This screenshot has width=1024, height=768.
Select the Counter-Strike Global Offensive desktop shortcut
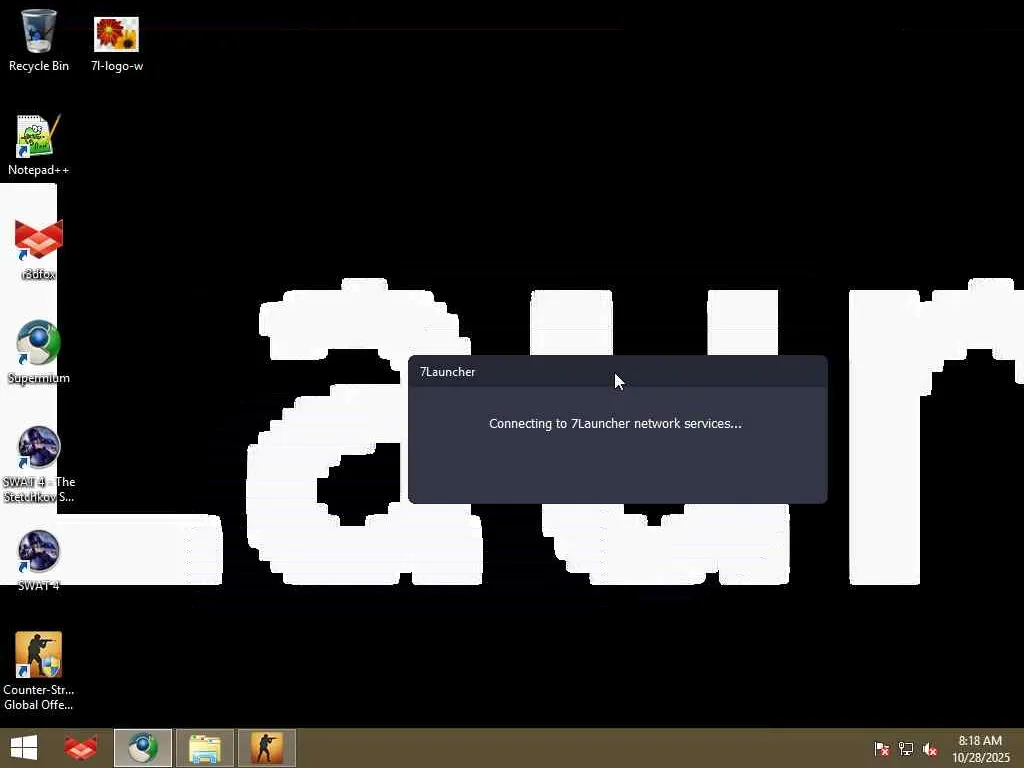click(x=39, y=671)
